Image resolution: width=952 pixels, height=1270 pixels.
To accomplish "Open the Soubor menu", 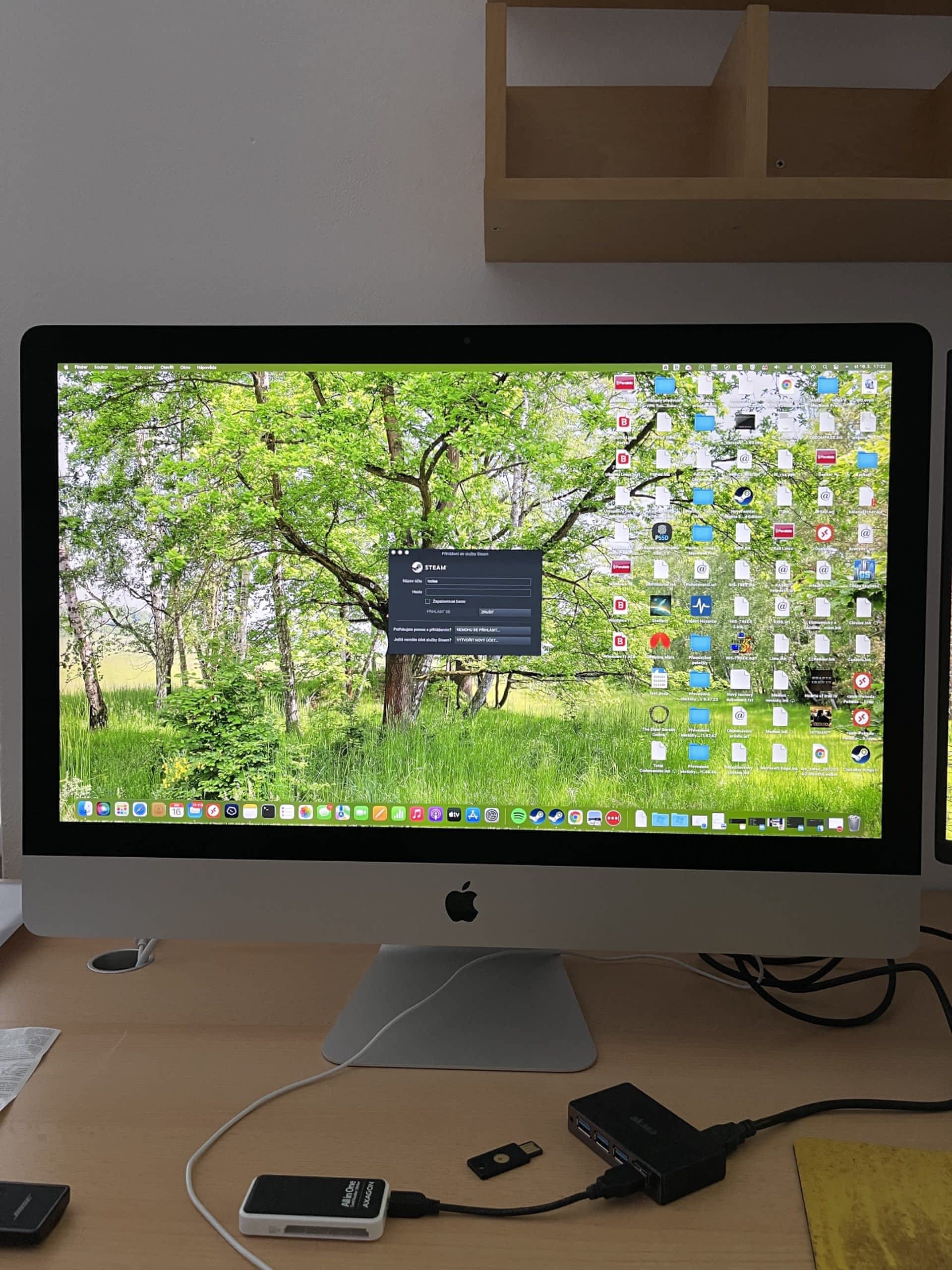I will 101,367.
